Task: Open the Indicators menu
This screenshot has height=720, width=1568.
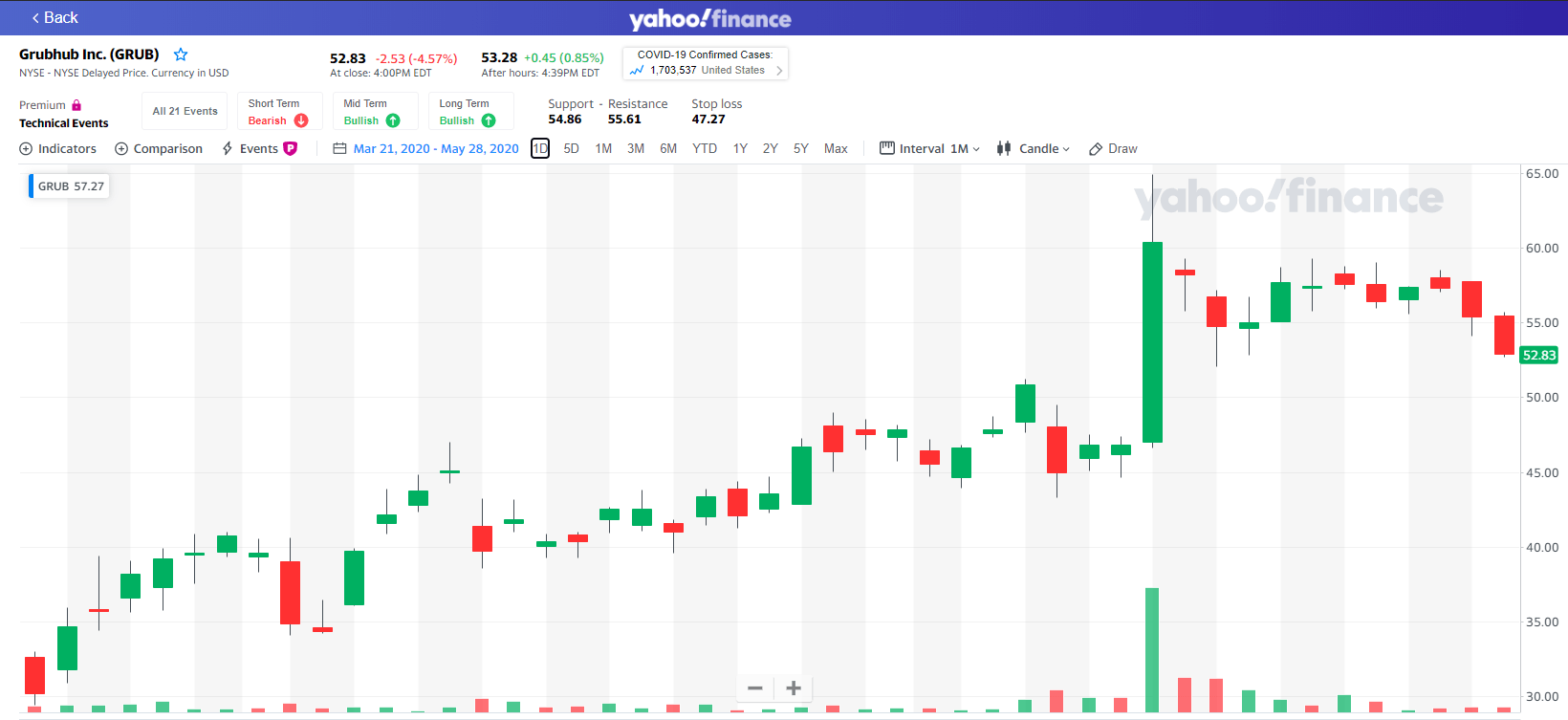Action: point(58,148)
